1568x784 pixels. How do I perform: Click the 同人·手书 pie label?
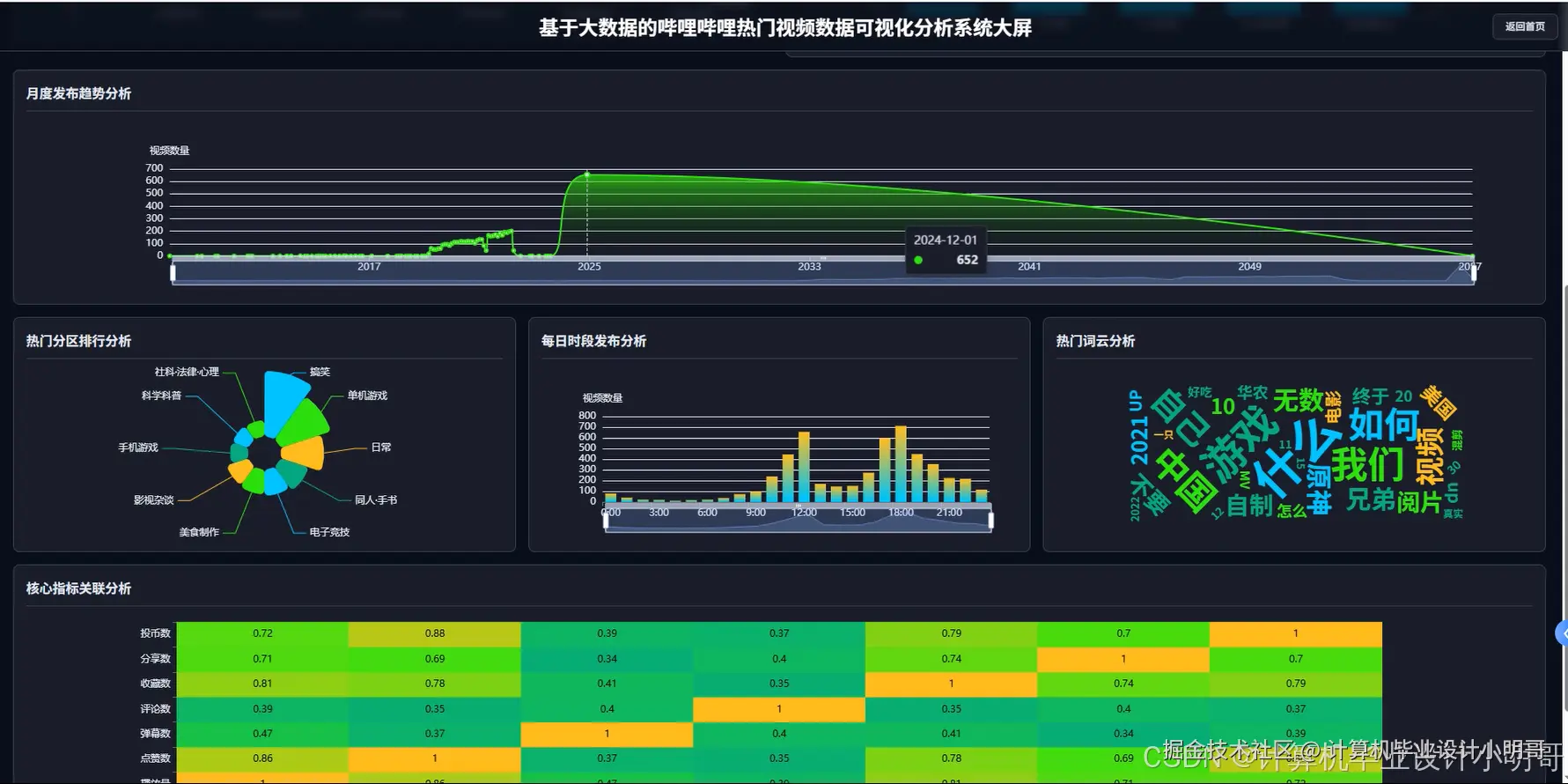[376, 499]
